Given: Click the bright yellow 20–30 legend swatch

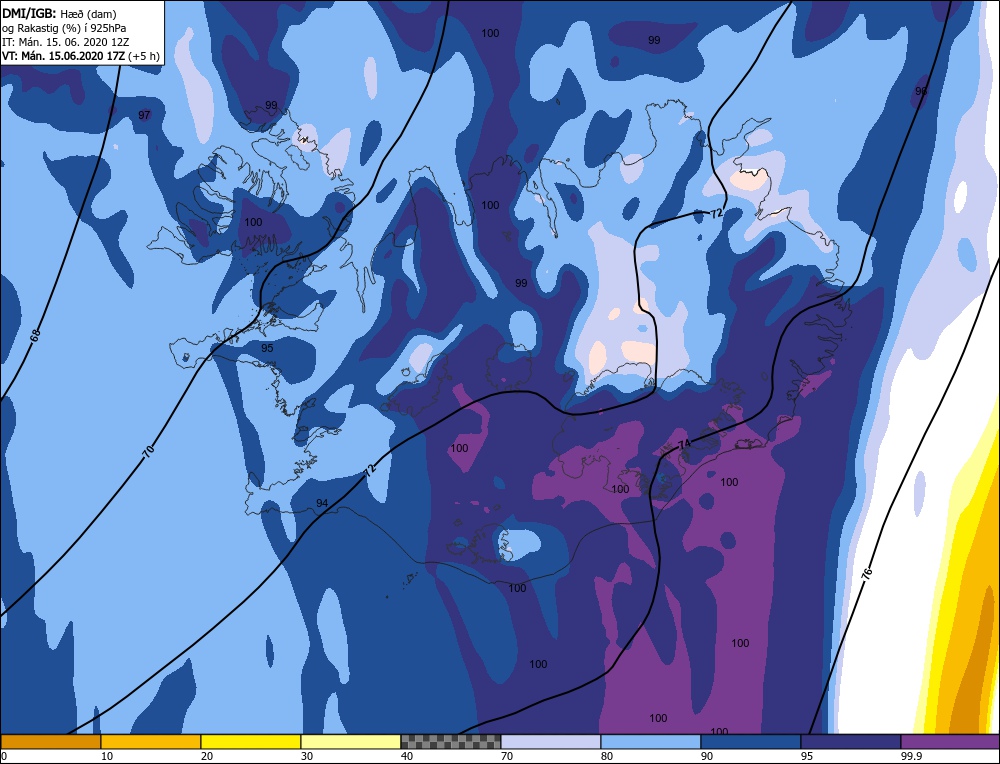Looking at the screenshot, I should (x=251, y=742).
